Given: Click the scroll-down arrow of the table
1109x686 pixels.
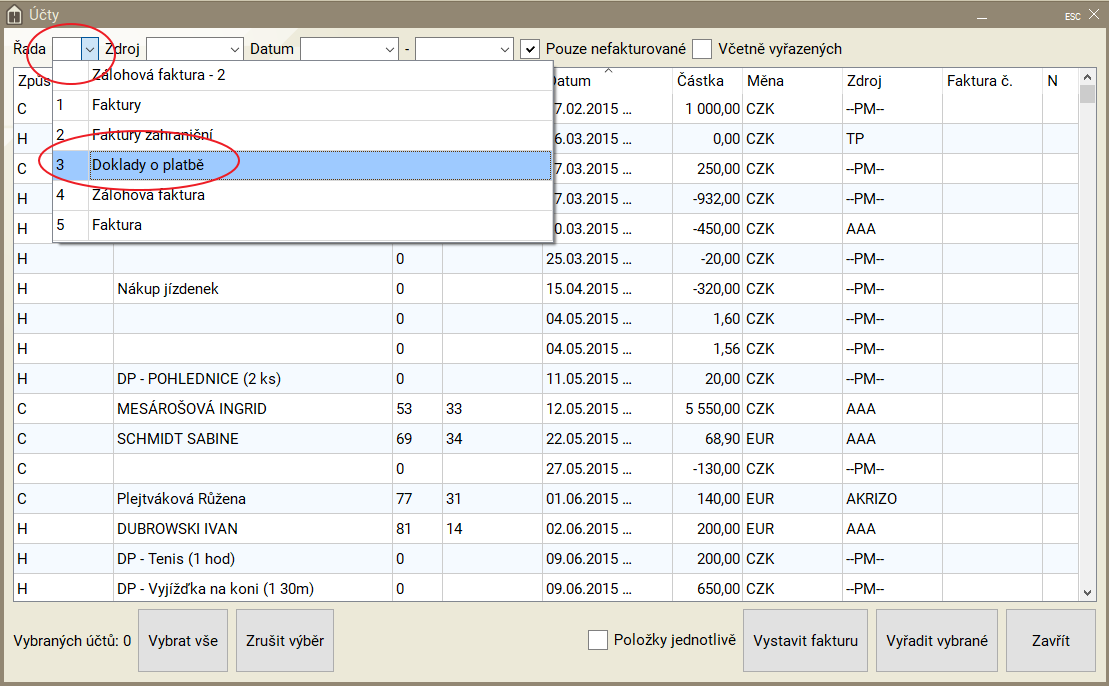Looking at the screenshot, I should click(1087, 592).
